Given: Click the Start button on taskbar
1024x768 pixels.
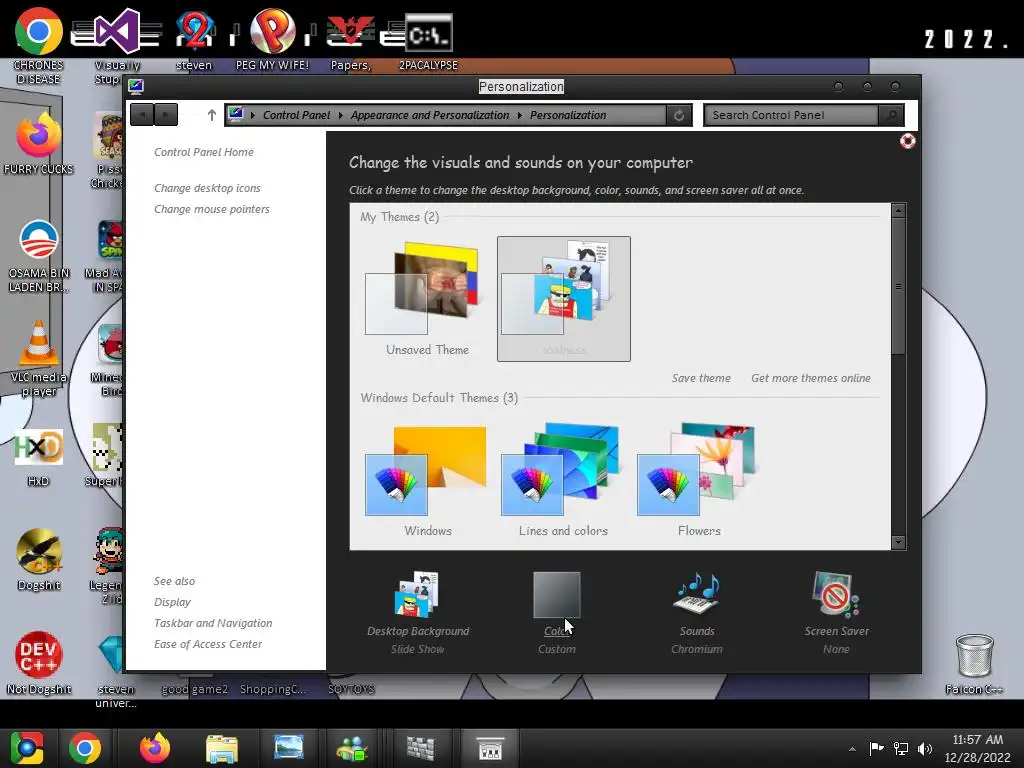Looking at the screenshot, I should click(26, 748).
